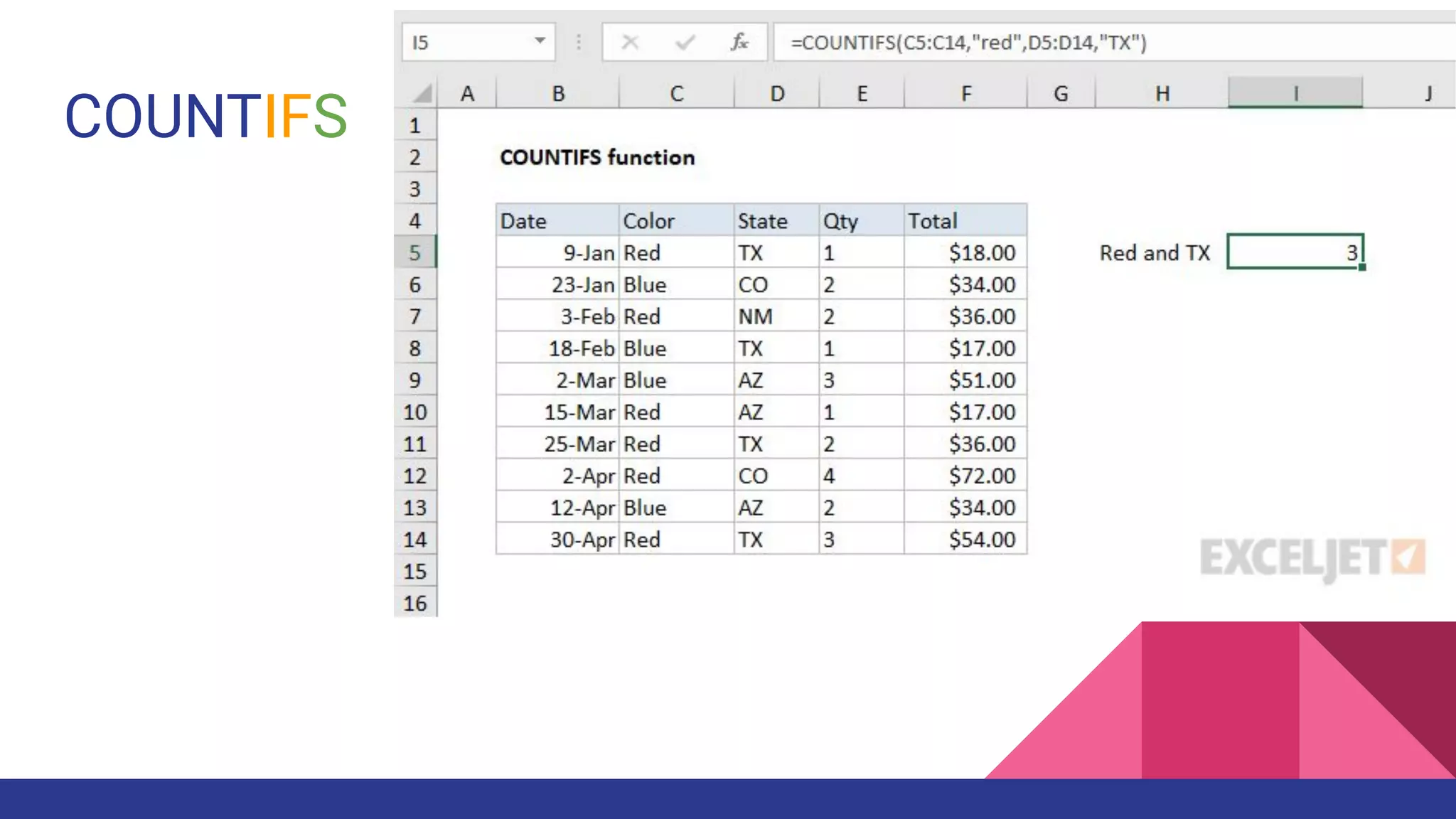This screenshot has width=1456, height=819.
Task: Click the State header cell
Action: pyautogui.click(x=777, y=220)
